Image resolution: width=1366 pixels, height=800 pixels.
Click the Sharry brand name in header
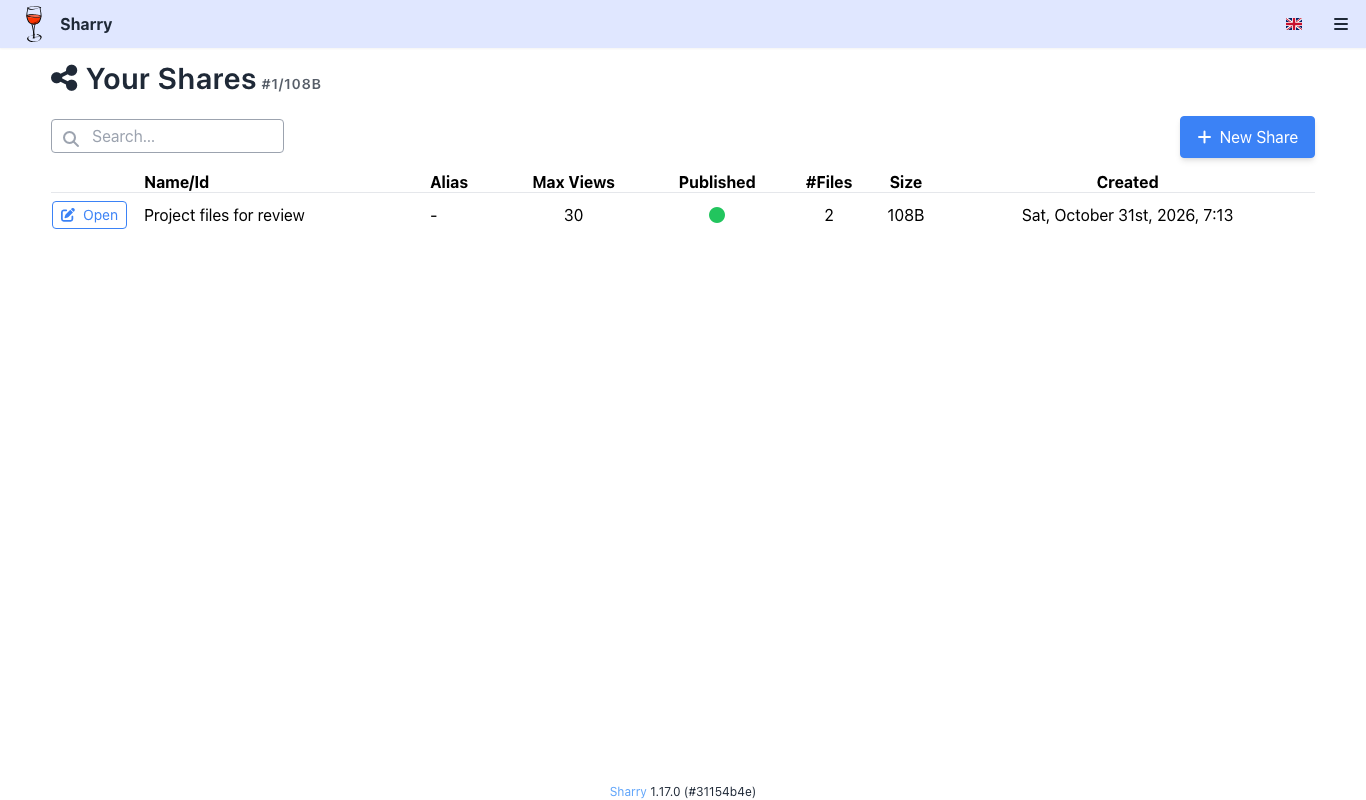click(x=86, y=24)
